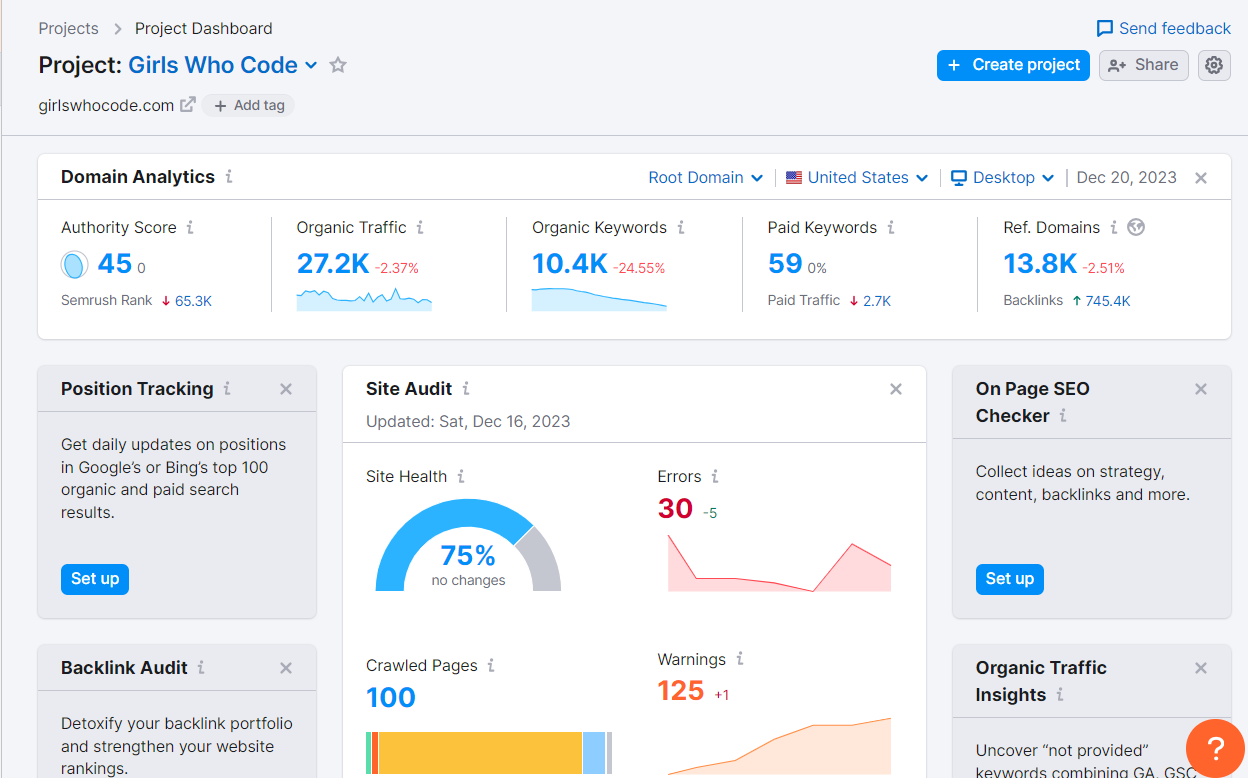This screenshot has height=778, width=1248.
Task: Create a new project
Action: pyautogui.click(x=1013, y=65)
